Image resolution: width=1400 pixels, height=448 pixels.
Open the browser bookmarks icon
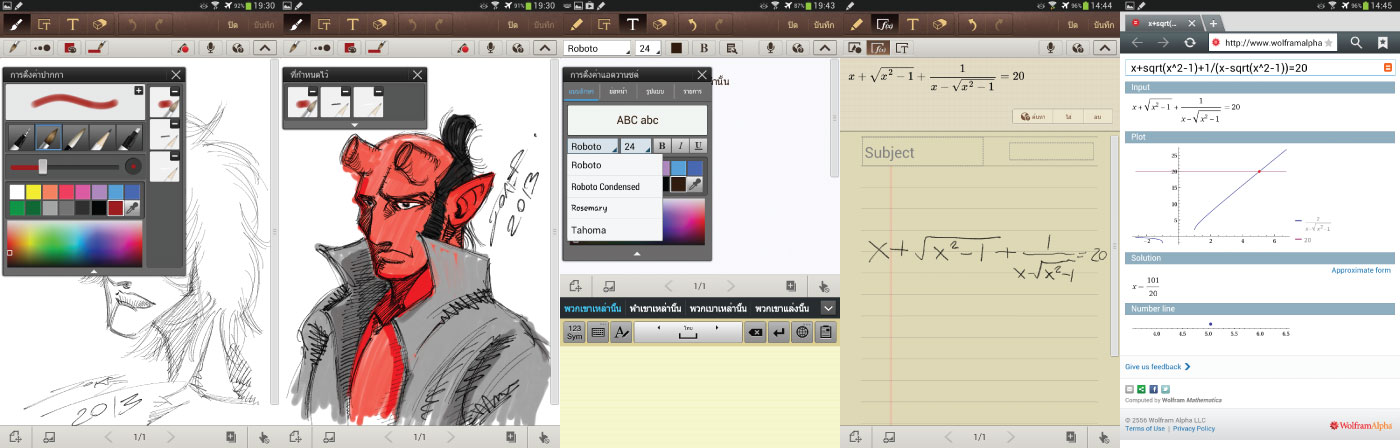pyautogui.click(x=1383, y=42)
